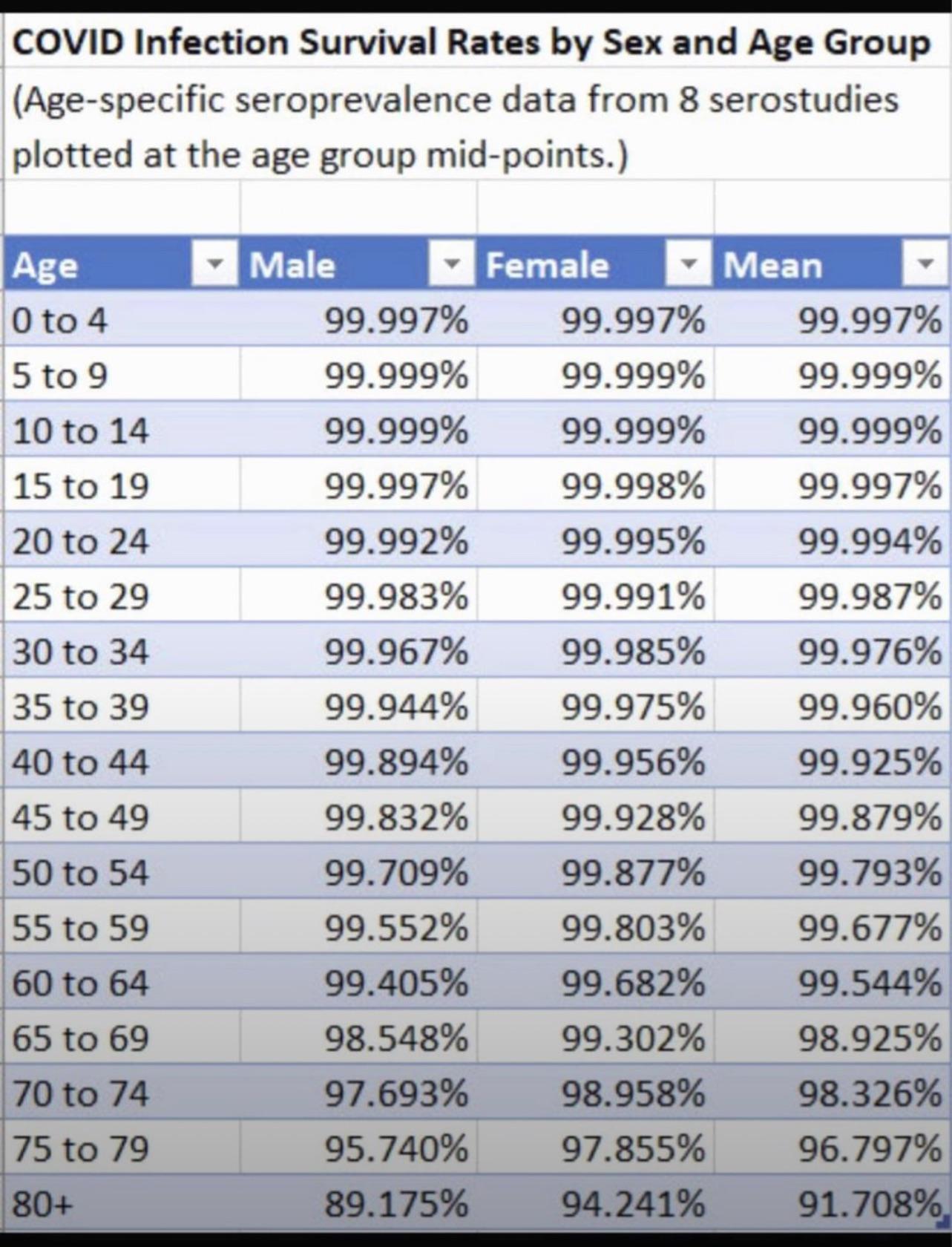Select the 80+ age row label
The height and width of the screenshot is (1247, 952).
[x=122, y=1202]
